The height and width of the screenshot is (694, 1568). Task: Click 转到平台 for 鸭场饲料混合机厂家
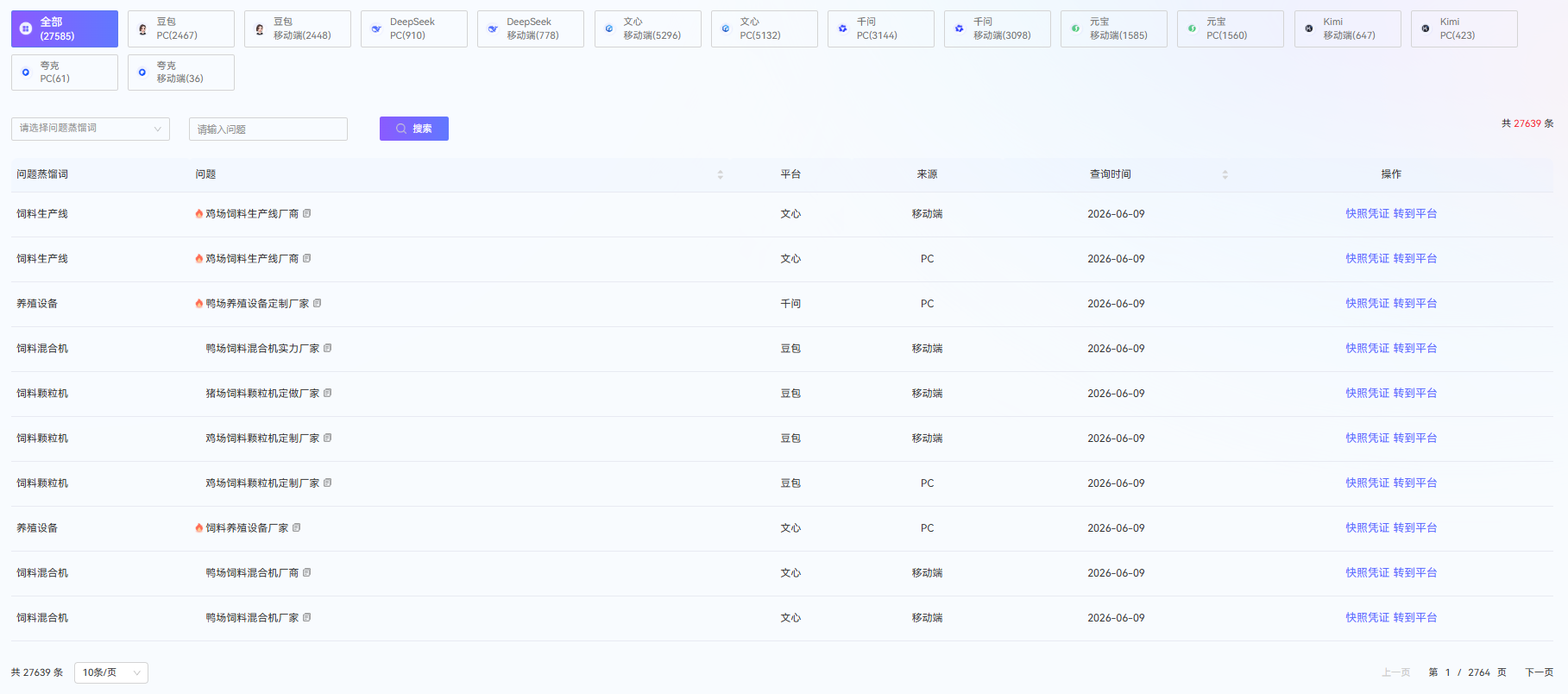pos(1415,617)
